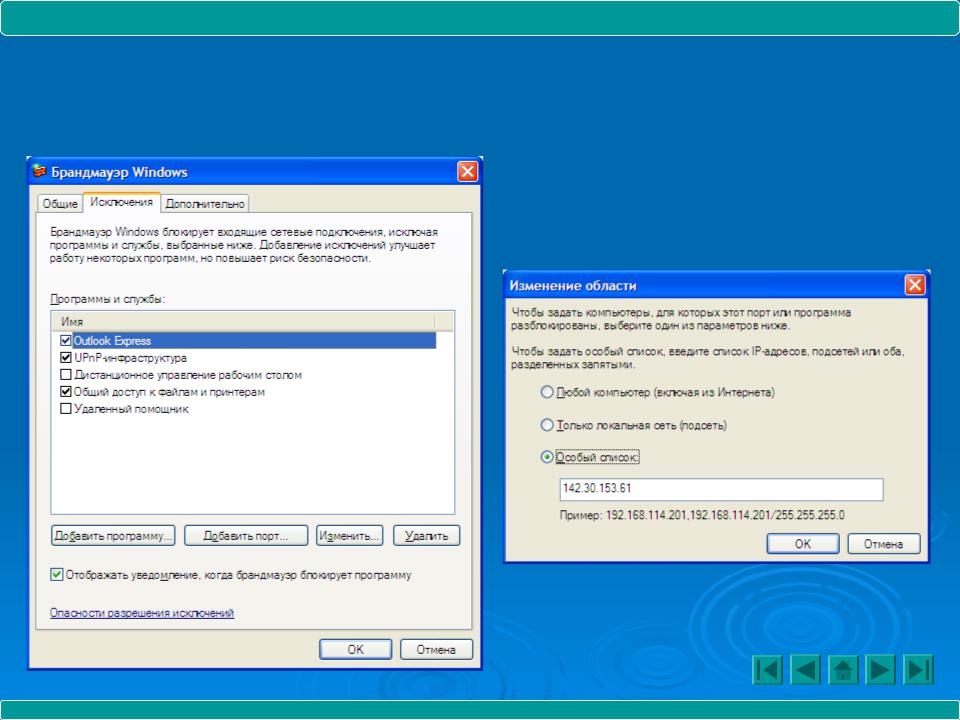The height and width of the screenshot is (720, 960).
Task: Click Добавить порт button
Action: [246, 536]
